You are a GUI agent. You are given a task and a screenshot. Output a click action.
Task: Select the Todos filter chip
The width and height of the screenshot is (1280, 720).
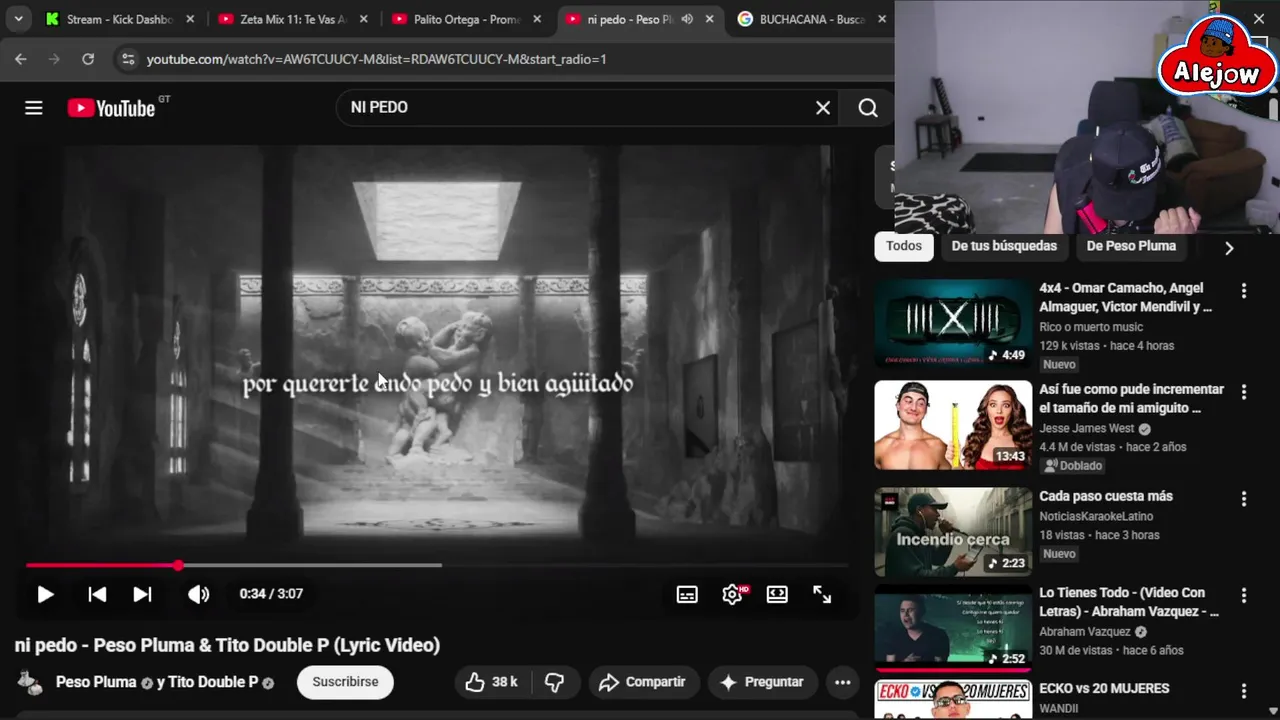click(x=904, y=246)
